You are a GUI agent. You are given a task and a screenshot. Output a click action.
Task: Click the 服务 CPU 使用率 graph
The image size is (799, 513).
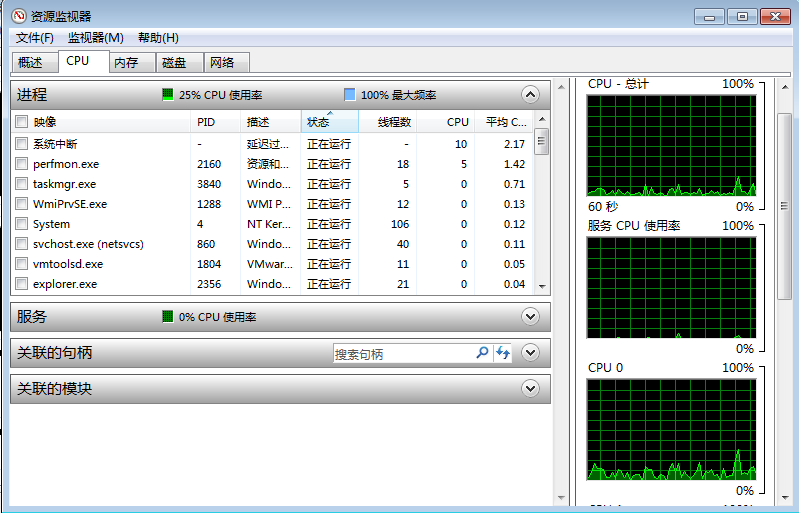click(671, 287)
